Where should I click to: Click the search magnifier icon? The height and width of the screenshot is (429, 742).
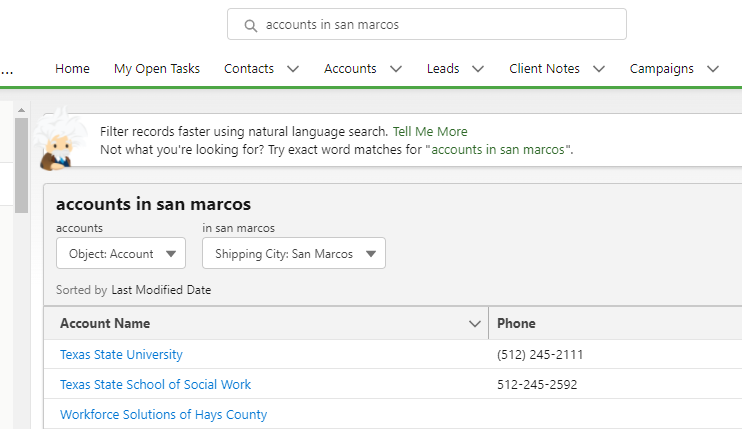(x=250, y=25)
